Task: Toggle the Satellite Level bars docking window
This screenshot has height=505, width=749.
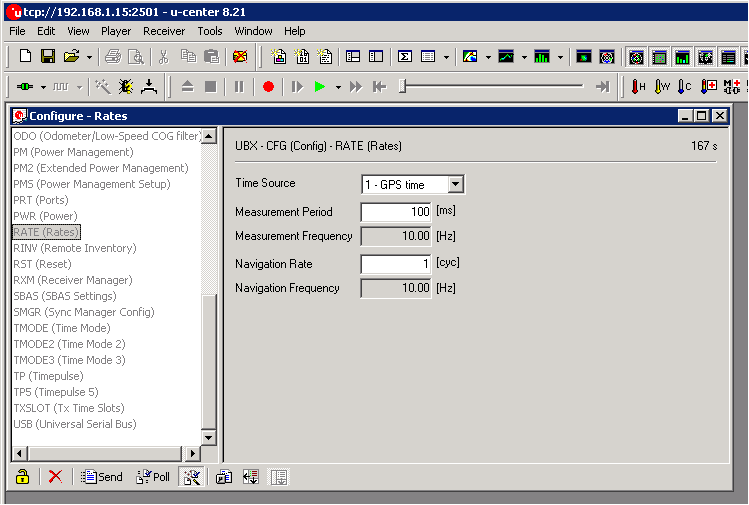Action: click(x=682, y=57)
